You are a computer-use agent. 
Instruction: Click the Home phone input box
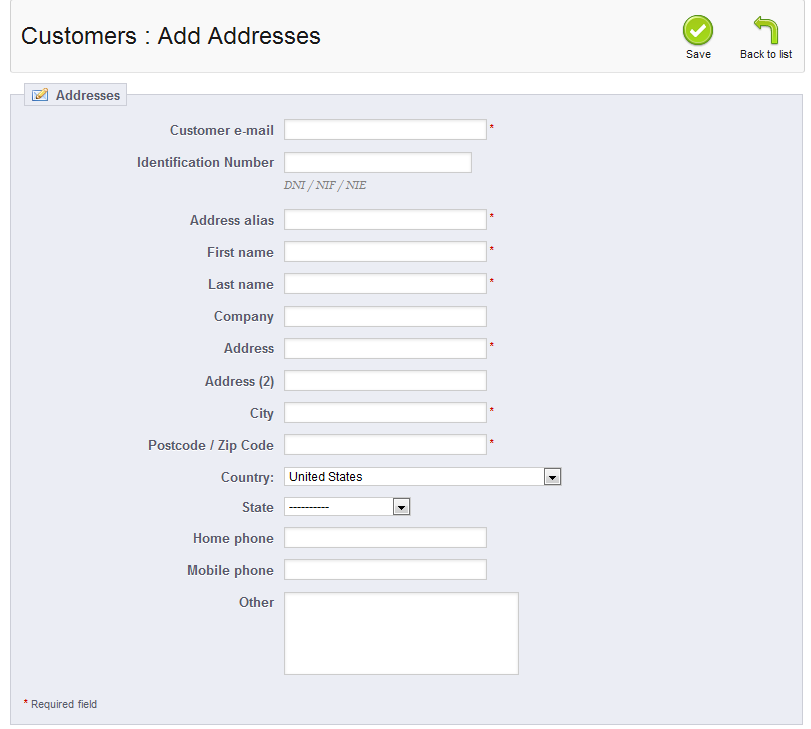tap(385, 538)
